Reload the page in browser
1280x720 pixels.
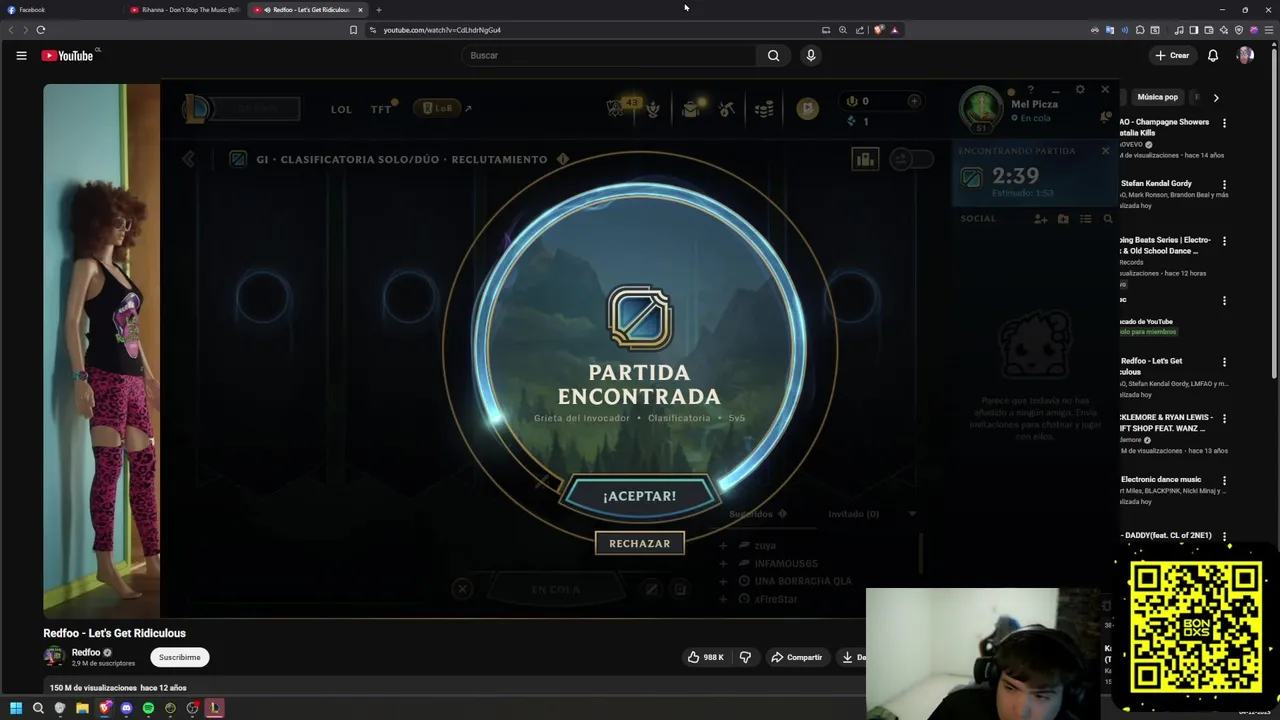41,30
